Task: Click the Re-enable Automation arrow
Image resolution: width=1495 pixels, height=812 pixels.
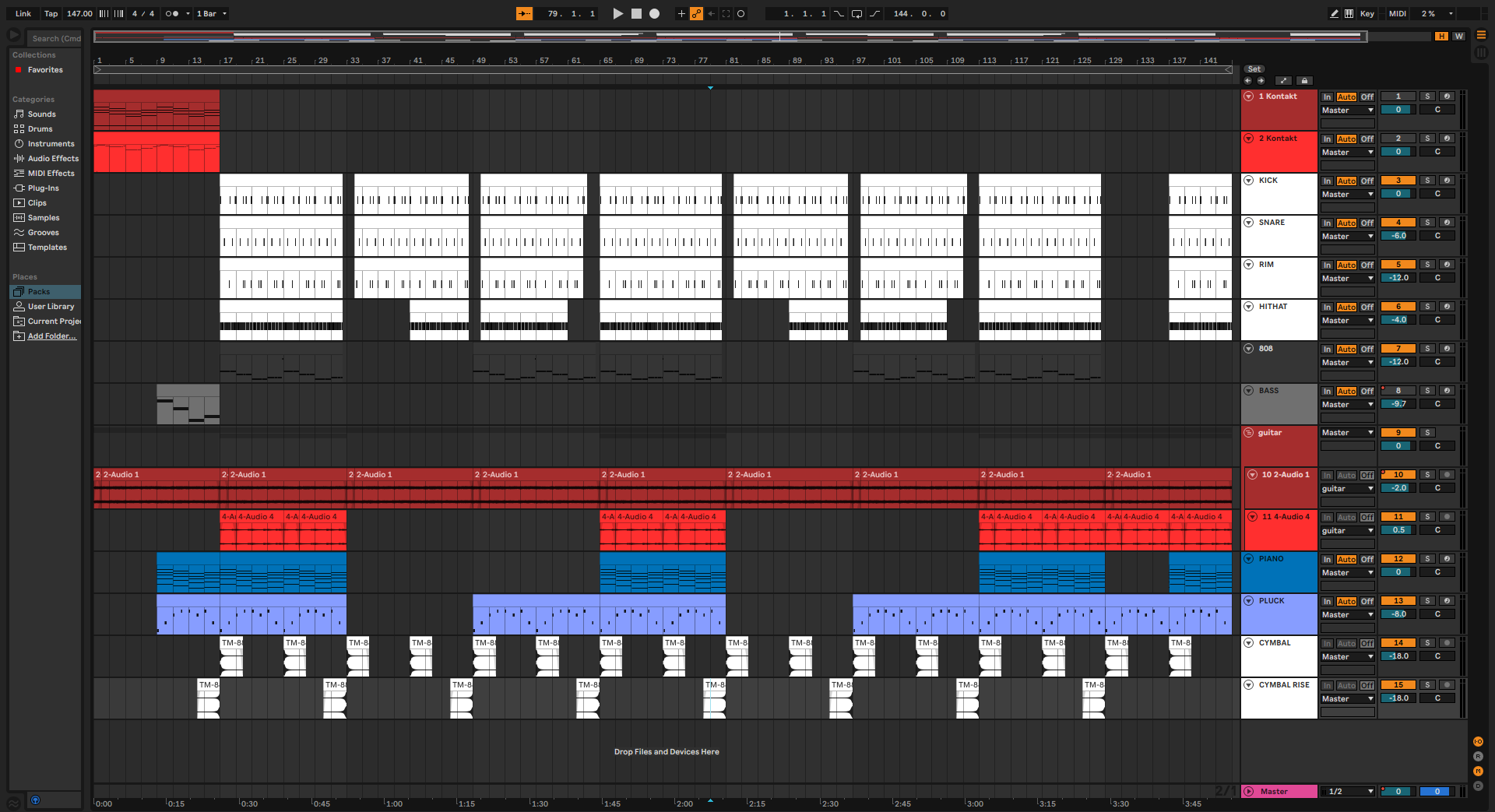Action: click(711, 13)
